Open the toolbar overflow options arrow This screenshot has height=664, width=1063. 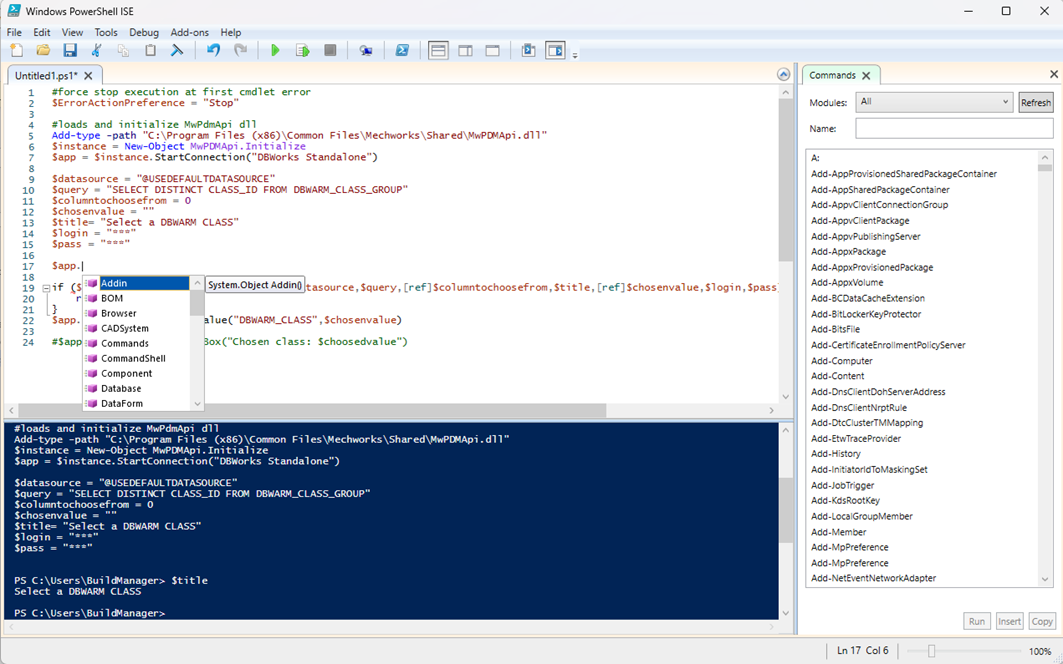click(575, 56)
